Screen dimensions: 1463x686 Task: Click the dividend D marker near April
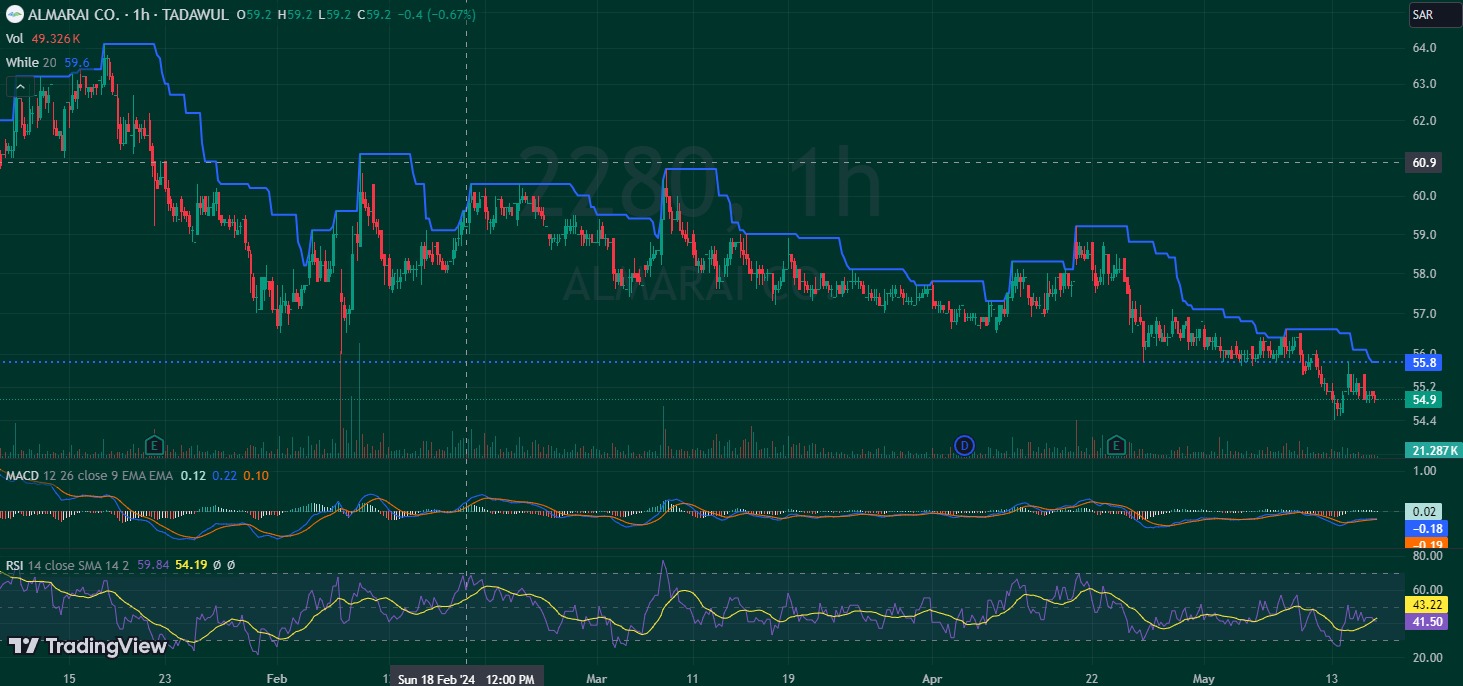(x=964, y=445)
